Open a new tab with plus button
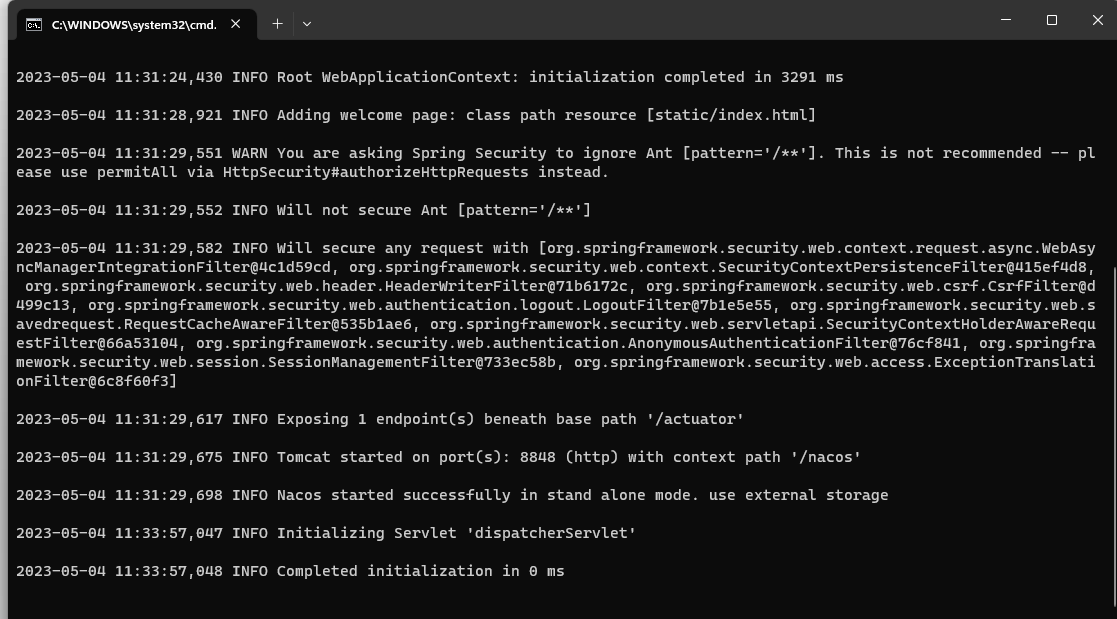 coord(277,24)
